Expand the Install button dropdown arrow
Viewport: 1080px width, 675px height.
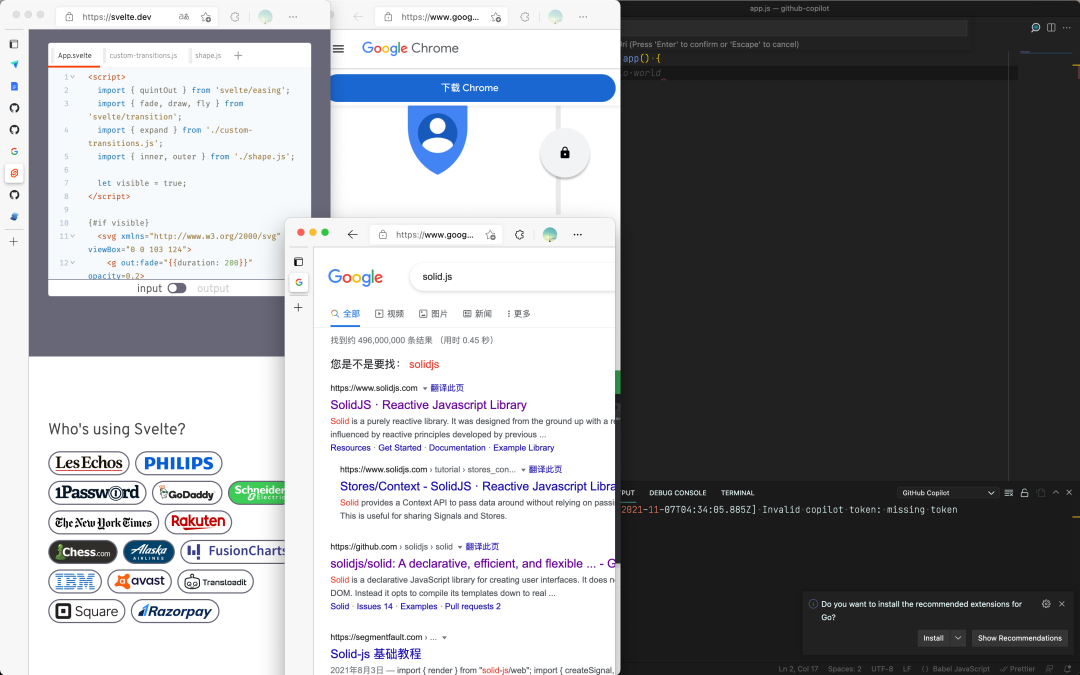coord(958,638)
